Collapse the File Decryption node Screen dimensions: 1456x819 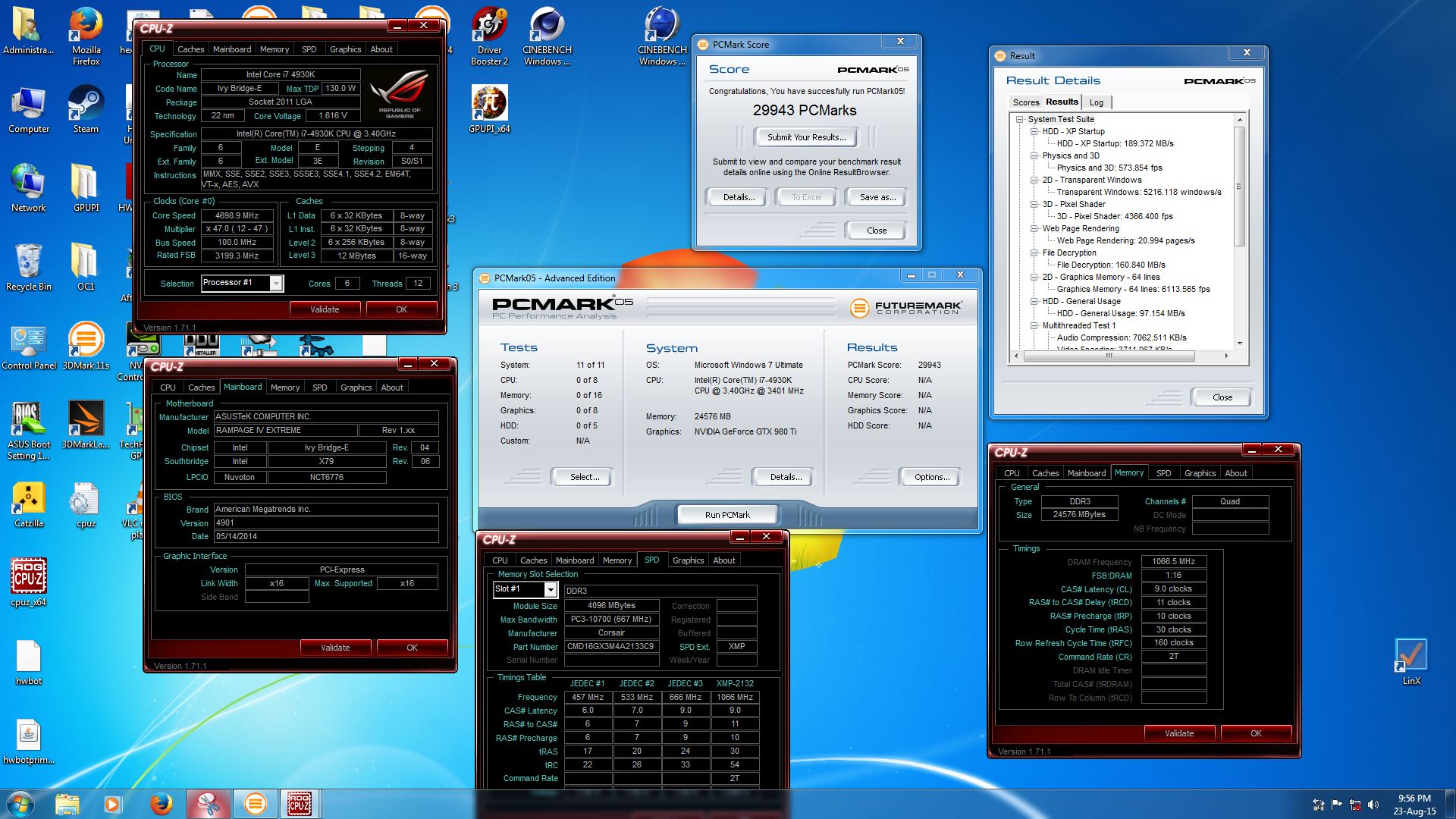1034,253
